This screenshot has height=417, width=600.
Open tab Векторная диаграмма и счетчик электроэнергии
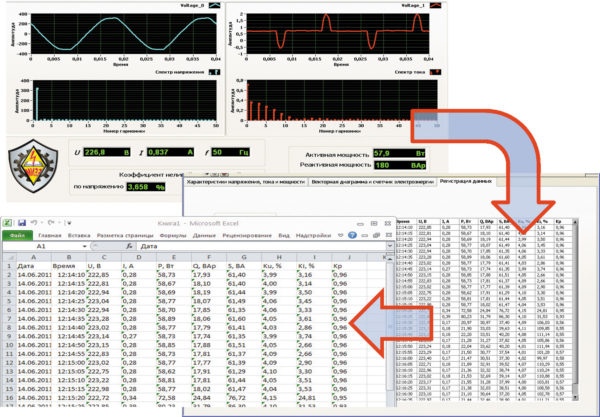(372, 182)
